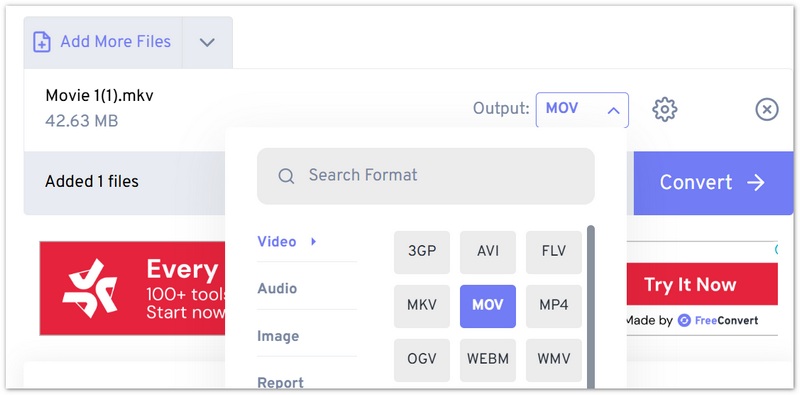
Task: Click Add More Files button
Action: pos(103,42)
